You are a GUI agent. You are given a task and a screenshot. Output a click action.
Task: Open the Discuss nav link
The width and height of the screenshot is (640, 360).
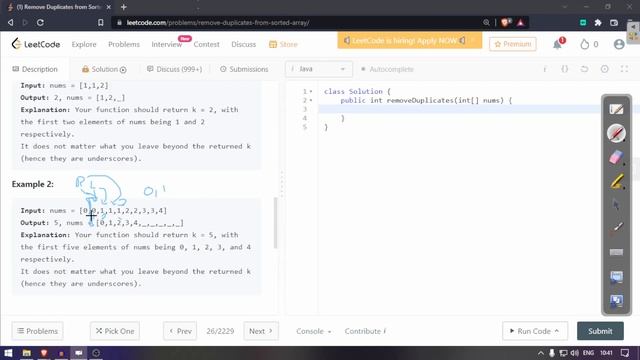[243, 44]
